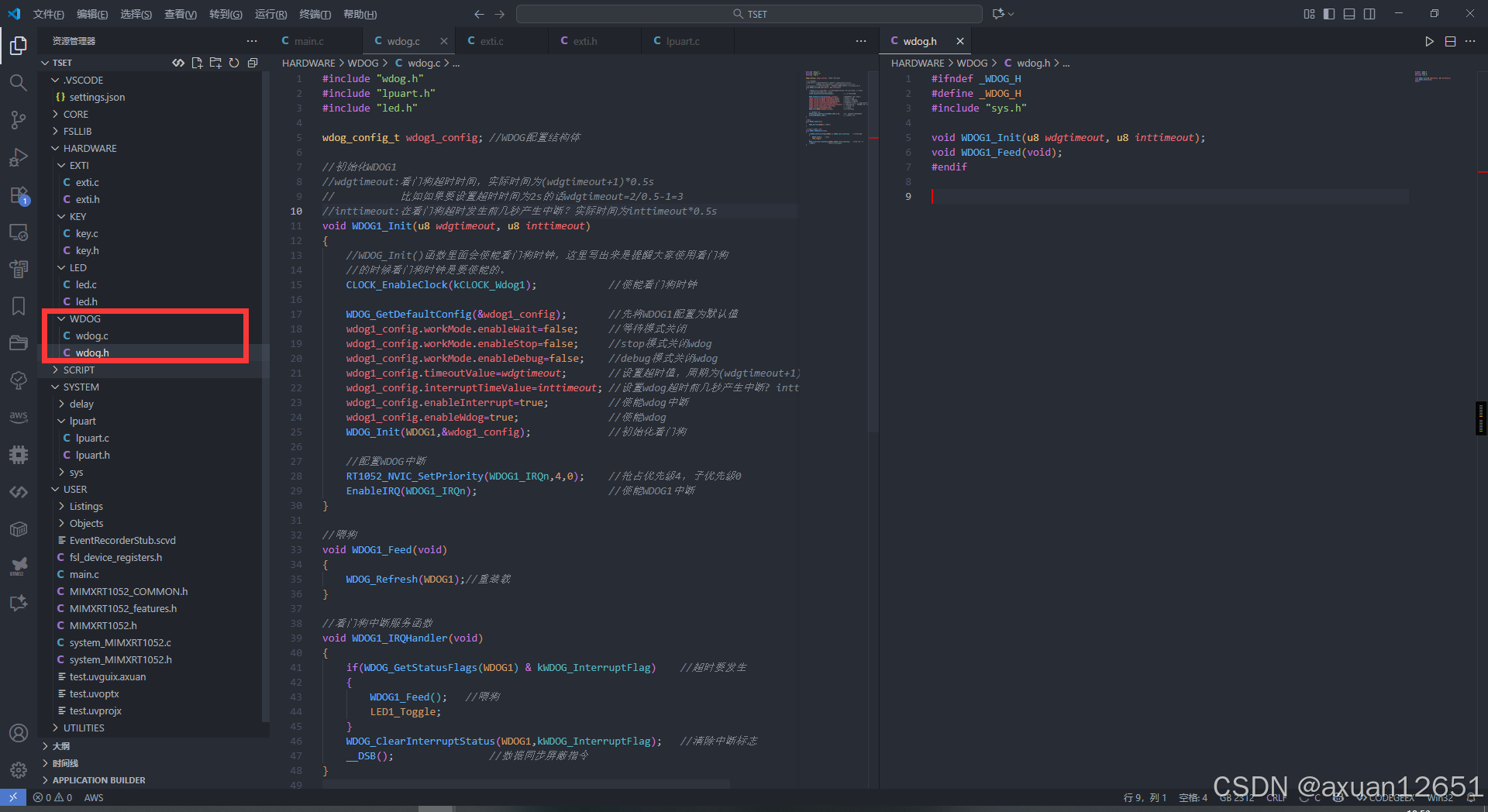Image resolution: width=1488 pixels, height=812 pixels.
Task: Click HARDWARE breadcrumb in right editor
Action: point(918,63)
